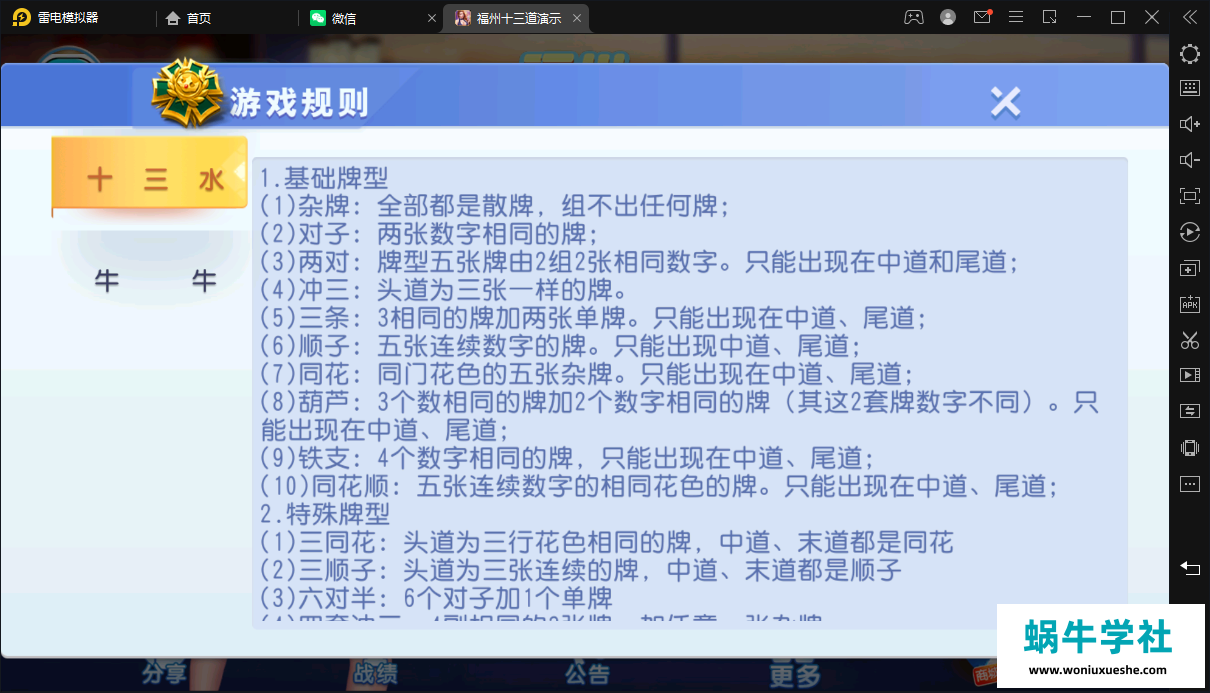Collapse the sidebar with double-chevron icon
This screenshot has width=1210, height=693.
[1189, 16]
